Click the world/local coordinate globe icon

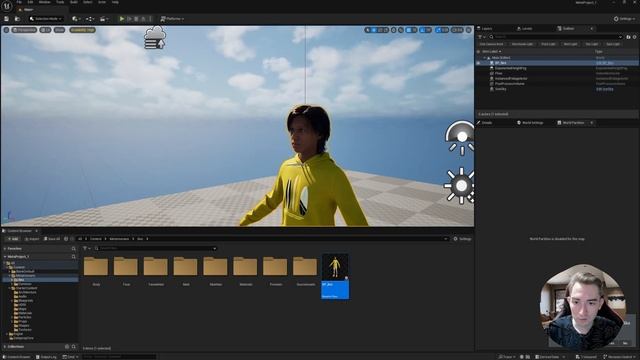click(394, 30)
